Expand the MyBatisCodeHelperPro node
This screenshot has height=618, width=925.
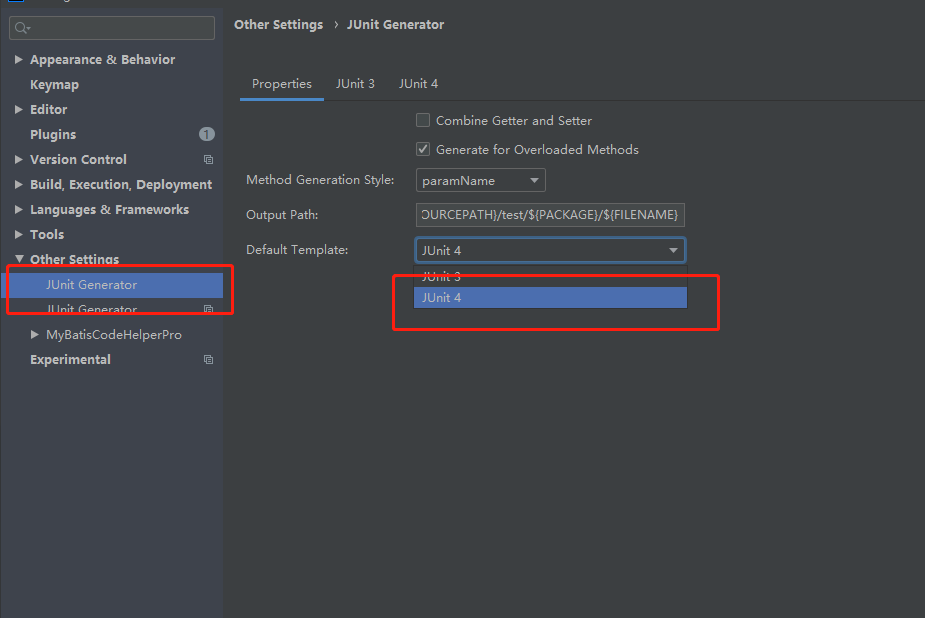coord(35,335)
